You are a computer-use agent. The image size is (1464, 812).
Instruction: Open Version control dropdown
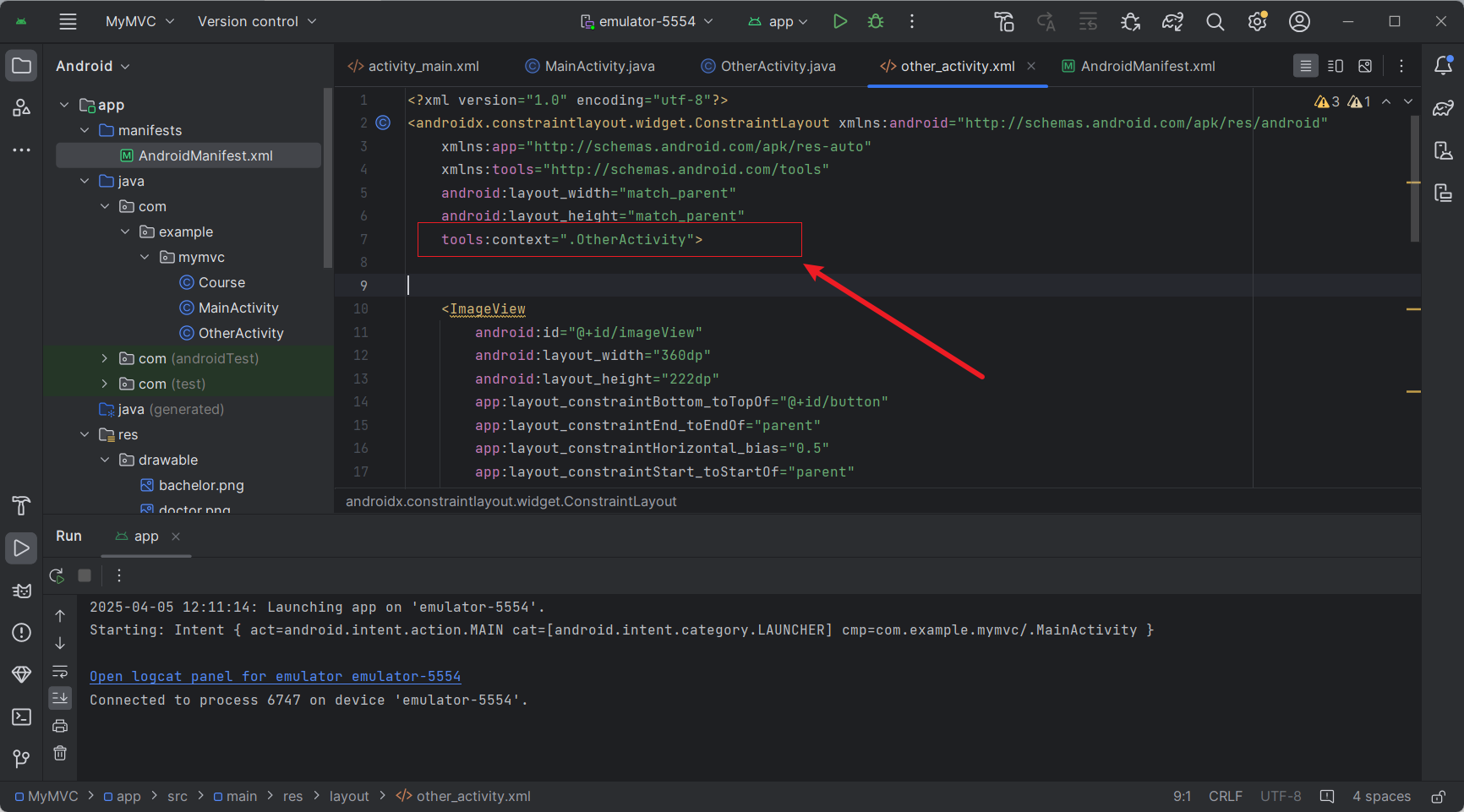[x=257, y=22]
